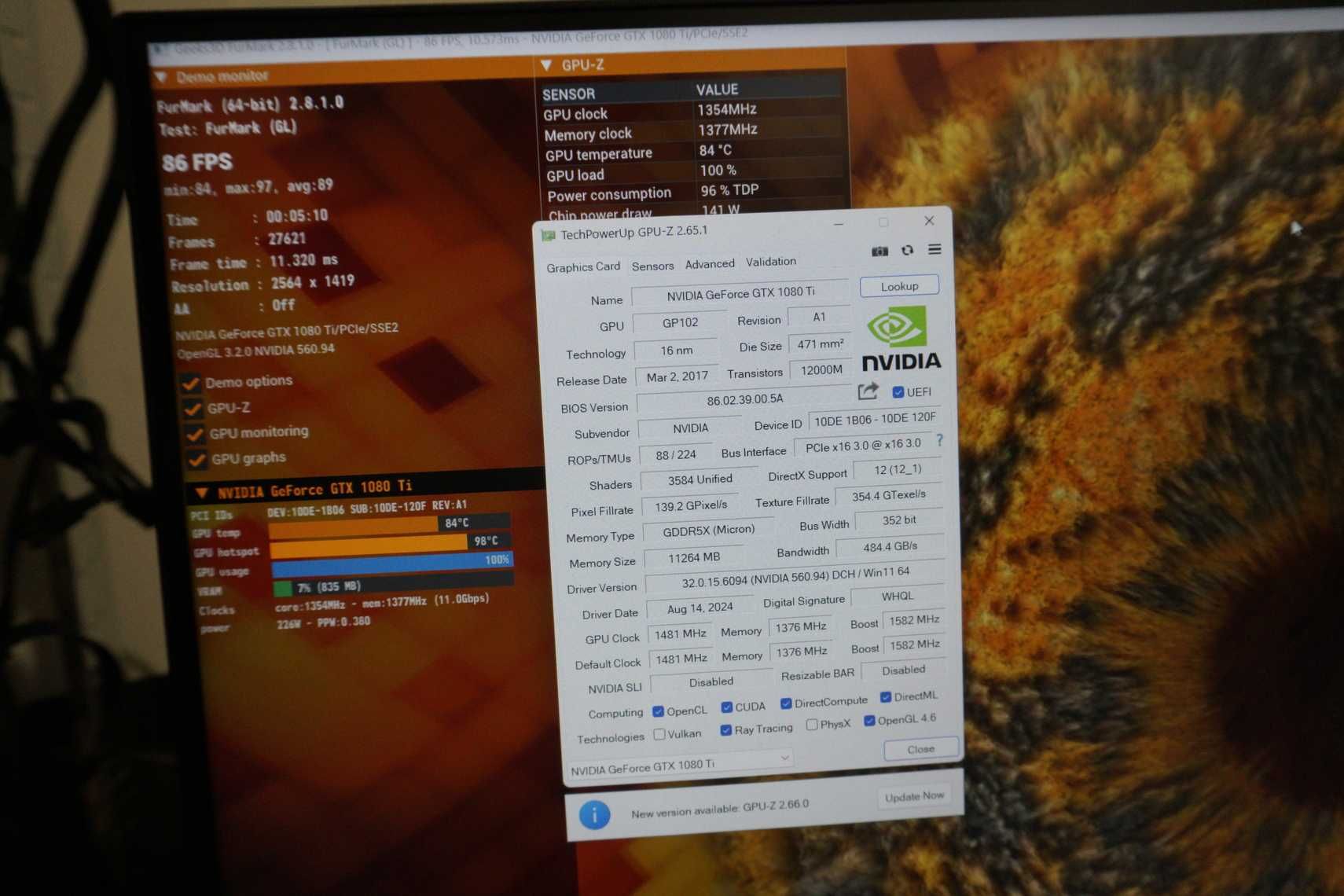Click the Memory Size 11264 MB field
Screen dimensions: 1344x896
[693, 557]
